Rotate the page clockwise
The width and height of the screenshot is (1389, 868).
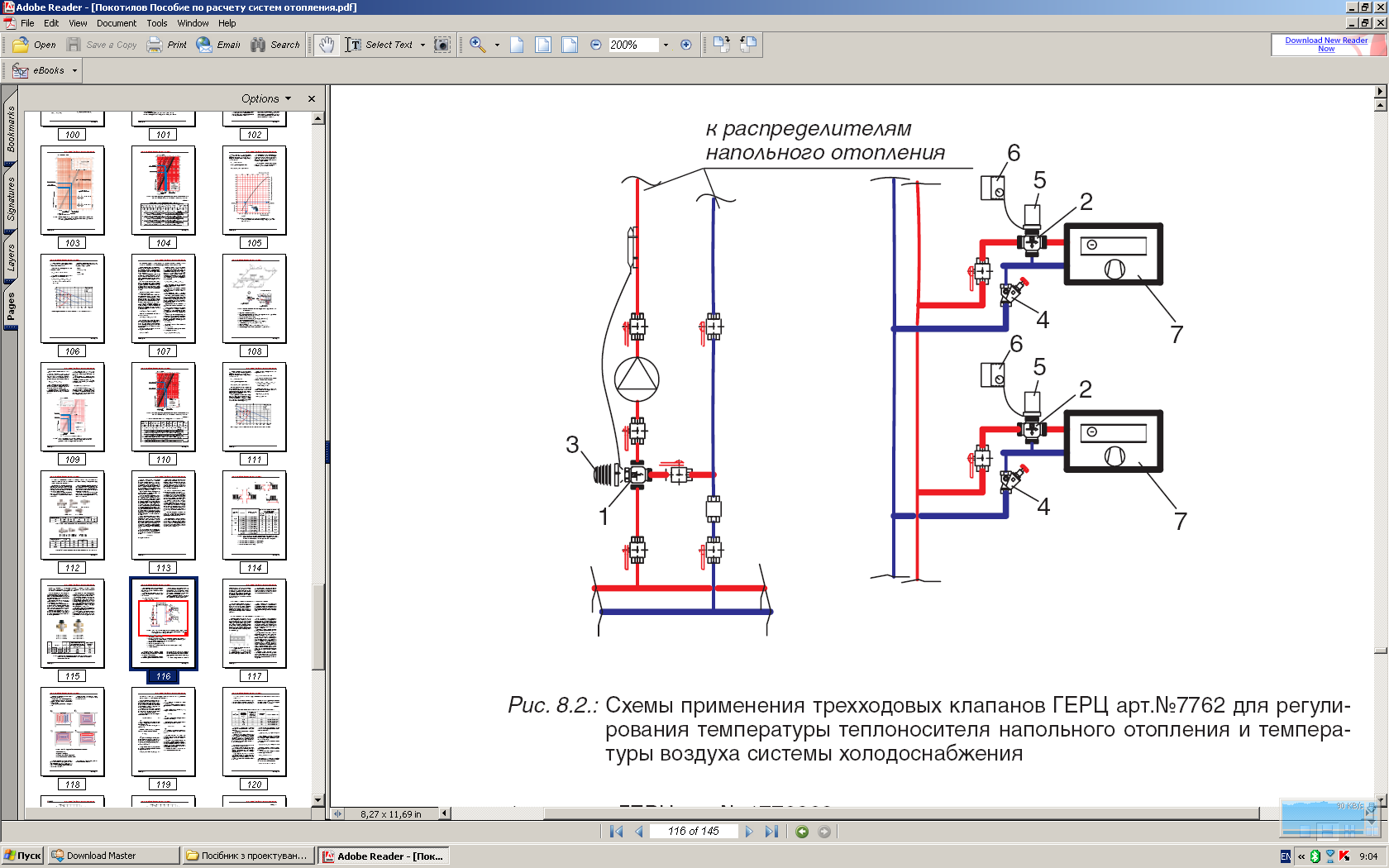722,45
